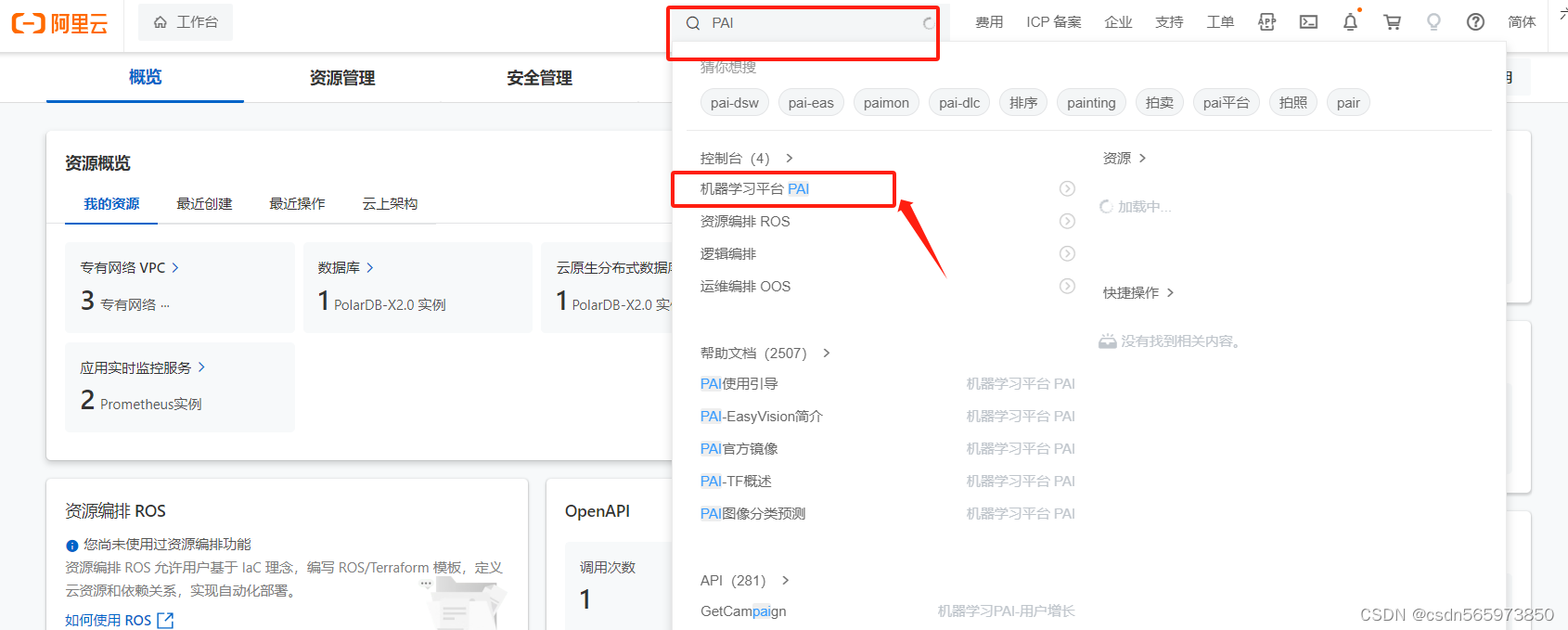Expand 快捷操作 section chevron
The image size is (1568, 630).
(1170, 292)
